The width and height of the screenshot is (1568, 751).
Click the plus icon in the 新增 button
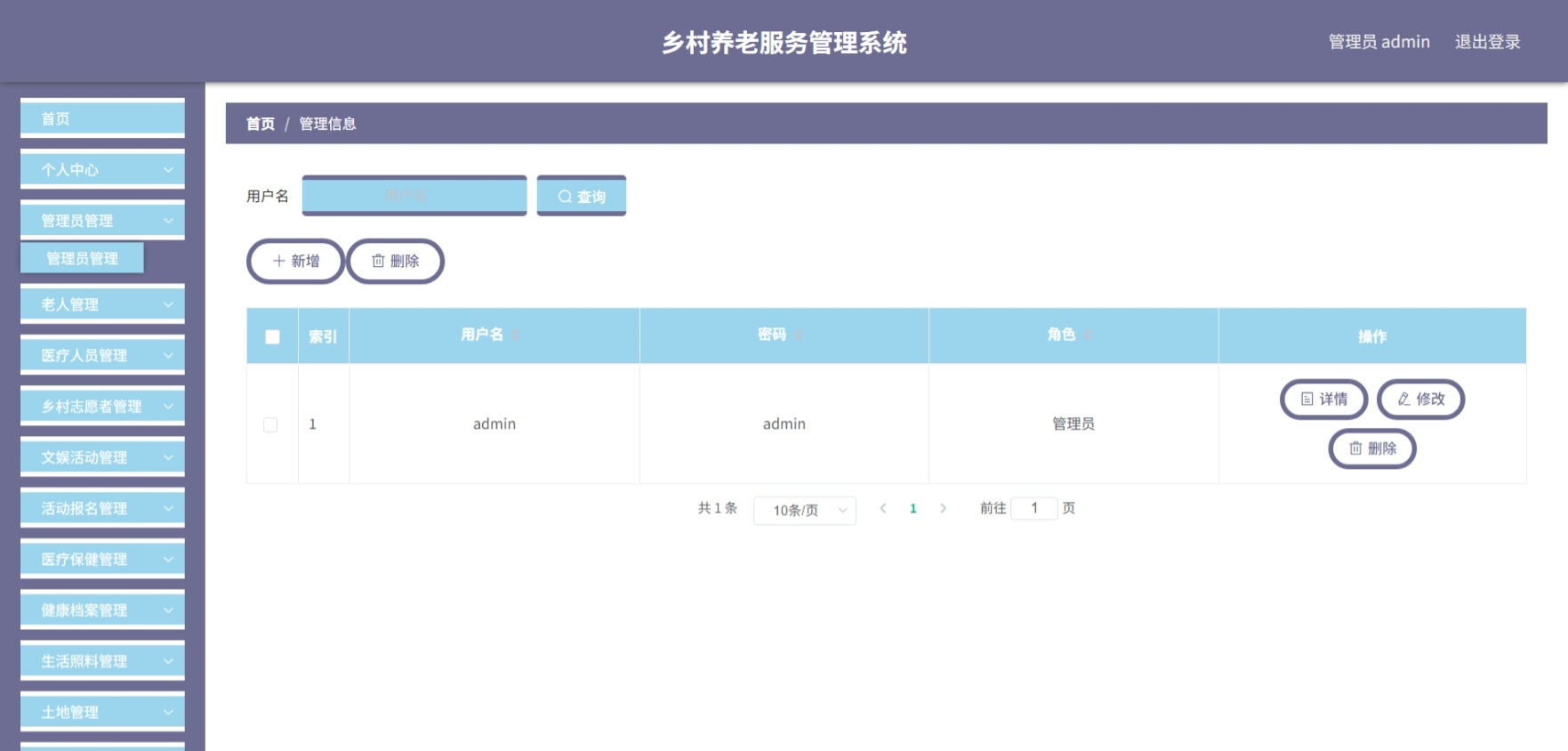tap(279, 261)
